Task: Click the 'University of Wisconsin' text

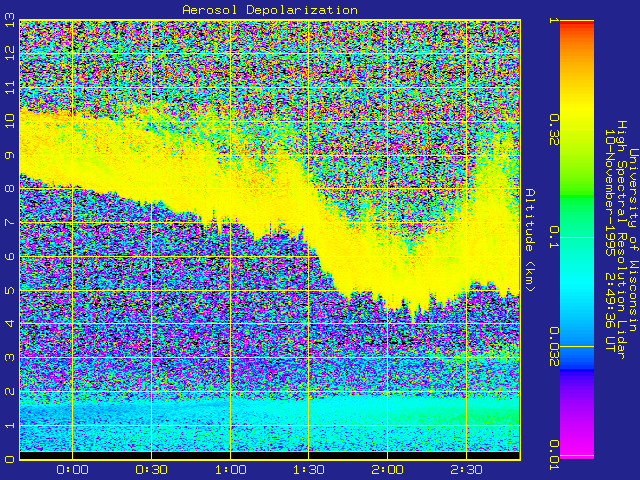Action: [x=633, y=240]
